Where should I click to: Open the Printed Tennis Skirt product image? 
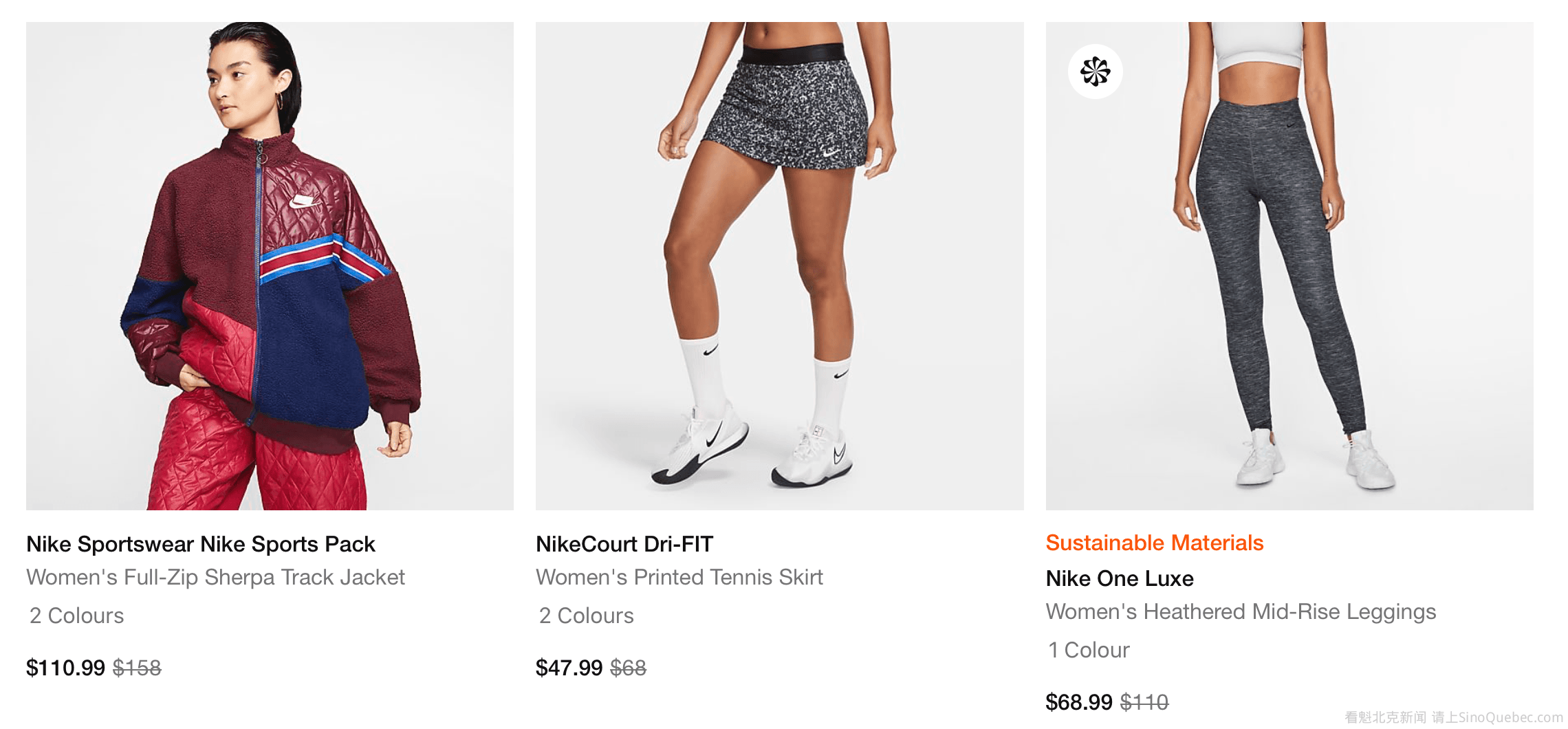click(779, 266)
